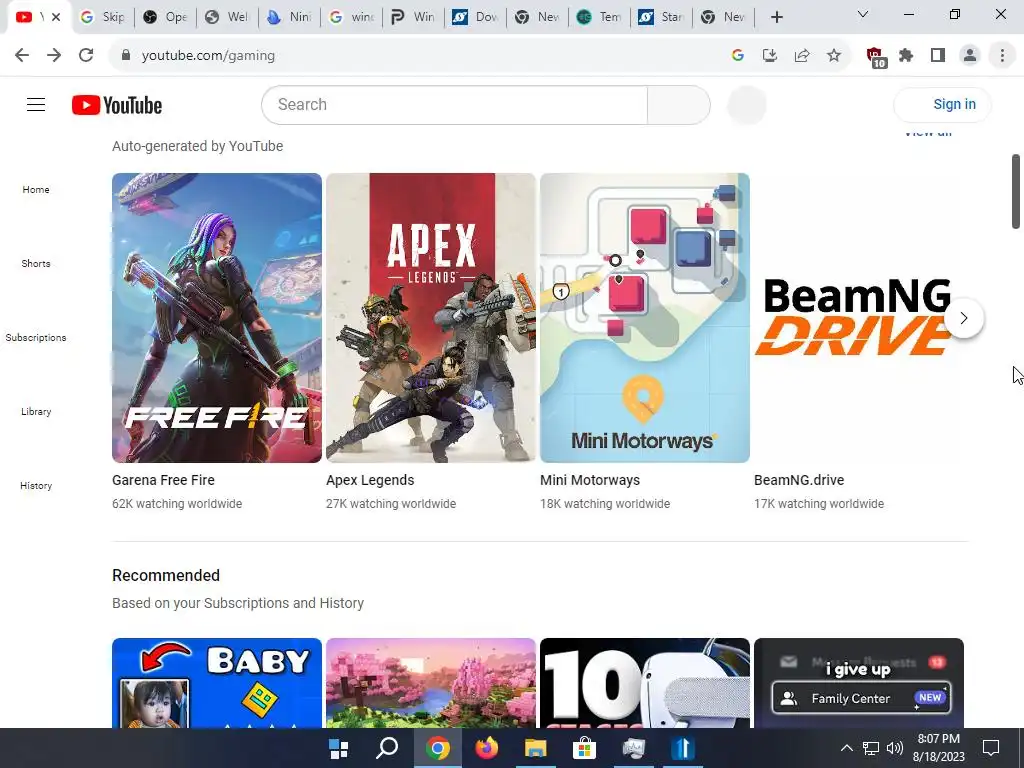This screenshot has width=1024, height=768.
Task: Click the search submit button beside Search field
Action: click(679, 104)
